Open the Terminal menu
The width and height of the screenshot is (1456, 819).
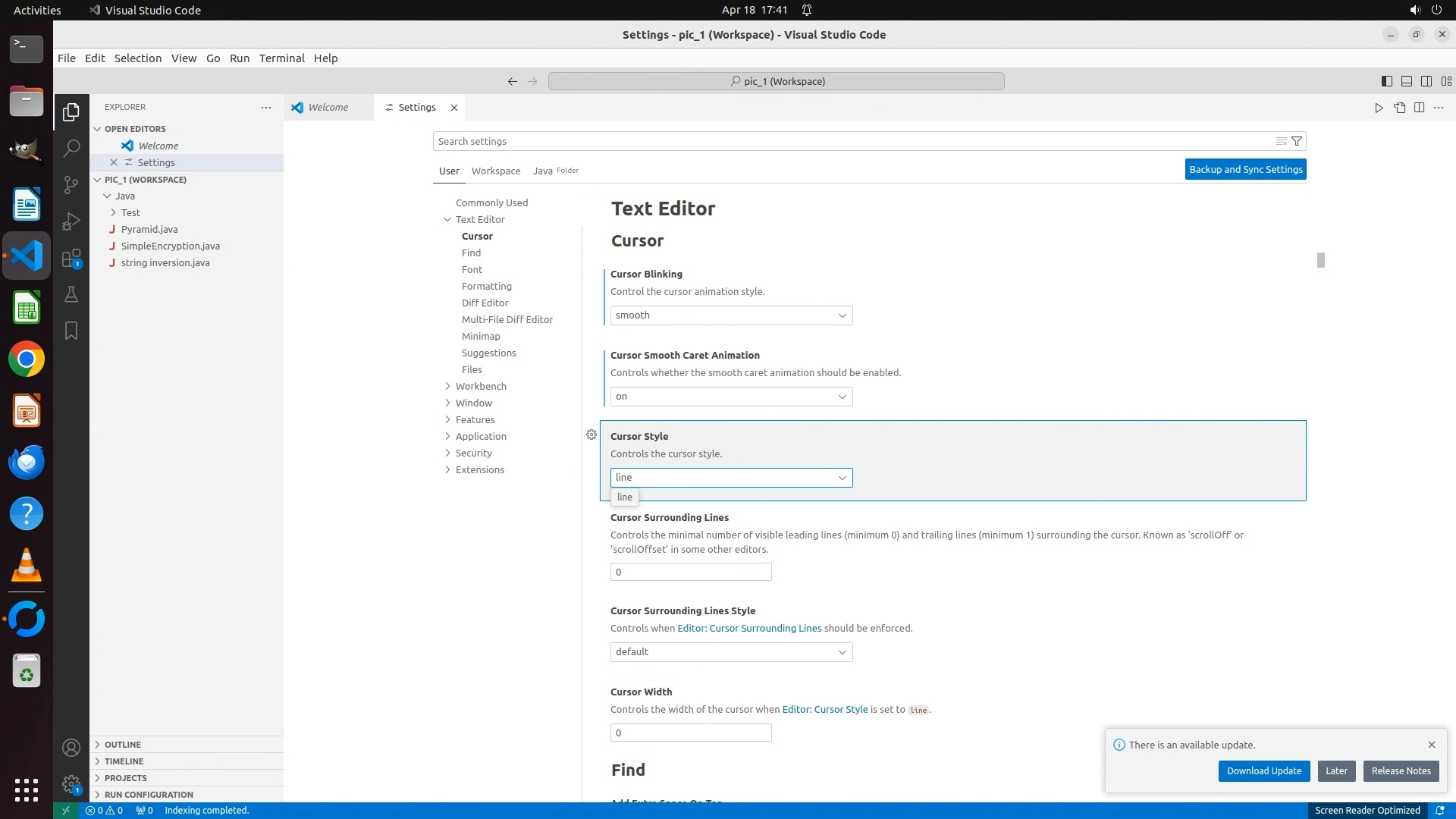click(281, 58)
